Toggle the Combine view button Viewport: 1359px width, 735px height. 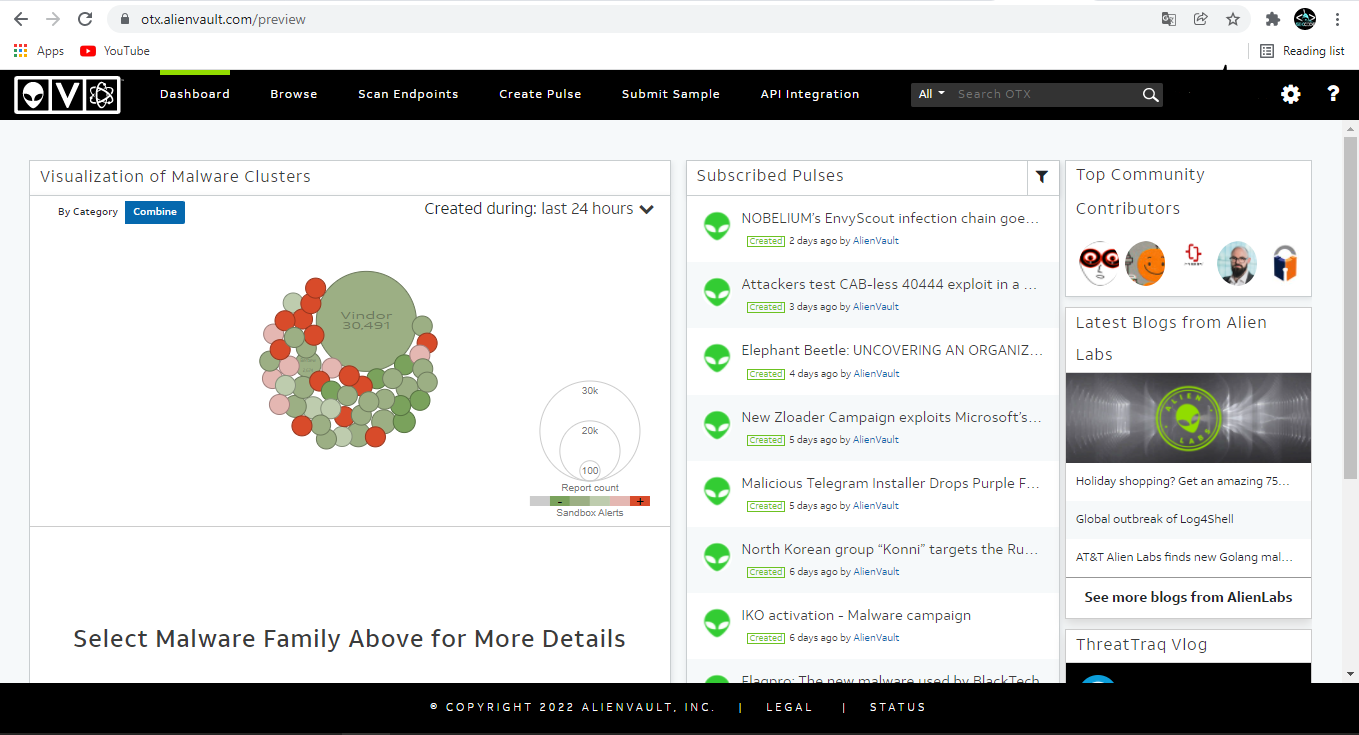(x=155, y=212)
